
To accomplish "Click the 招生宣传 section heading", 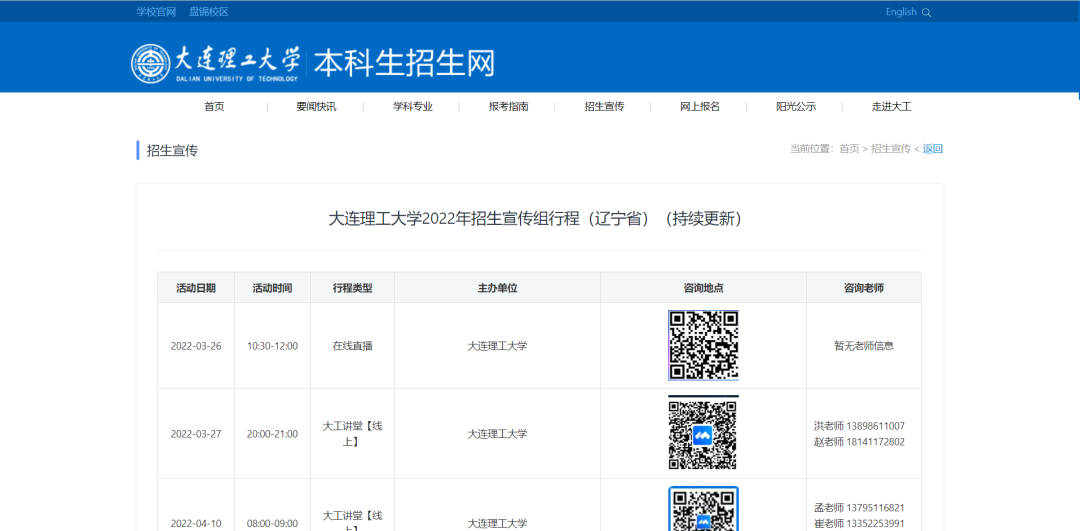I will (x=172, y=150).
